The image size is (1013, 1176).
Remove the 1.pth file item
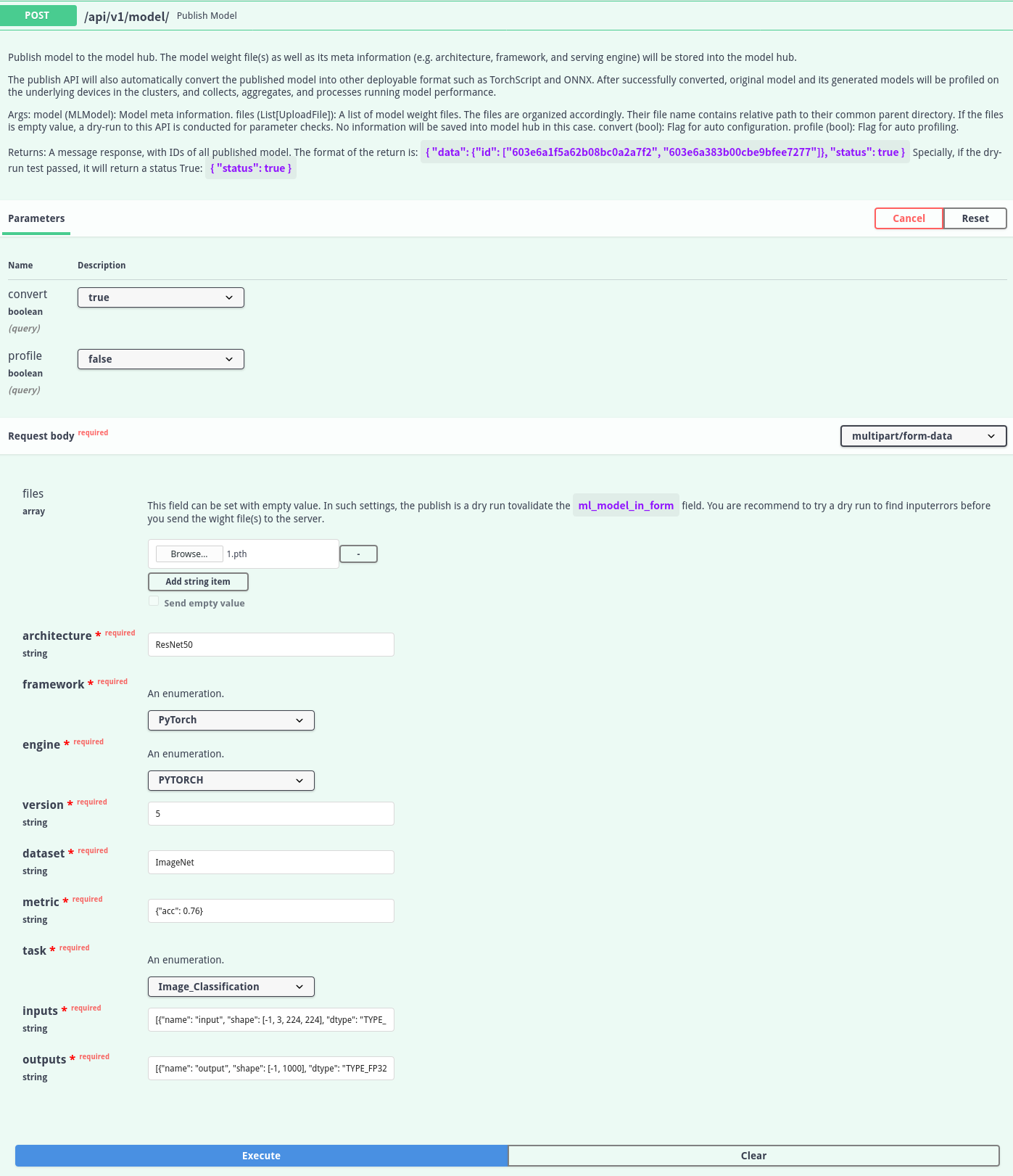[359, 554]
